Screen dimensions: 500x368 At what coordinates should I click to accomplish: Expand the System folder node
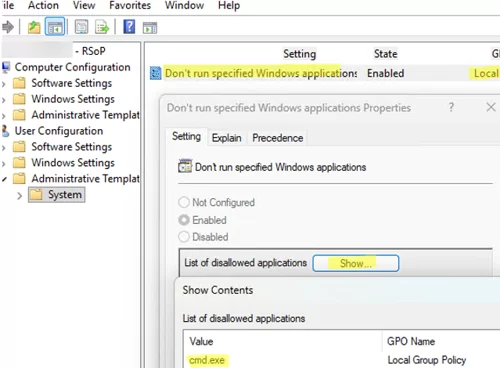19,196
